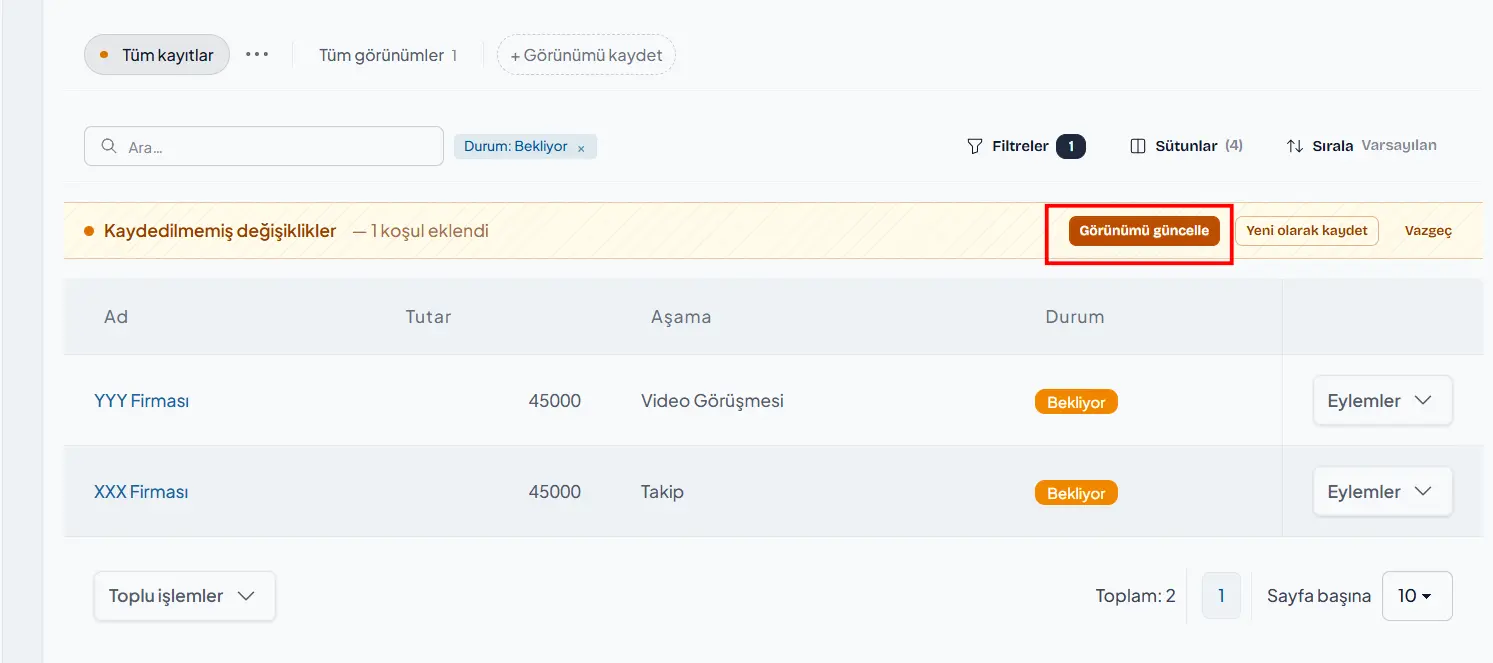Discard changes with Vazgeç
The width and height of the screenshot is (1493, 663).
(1428, 231)
